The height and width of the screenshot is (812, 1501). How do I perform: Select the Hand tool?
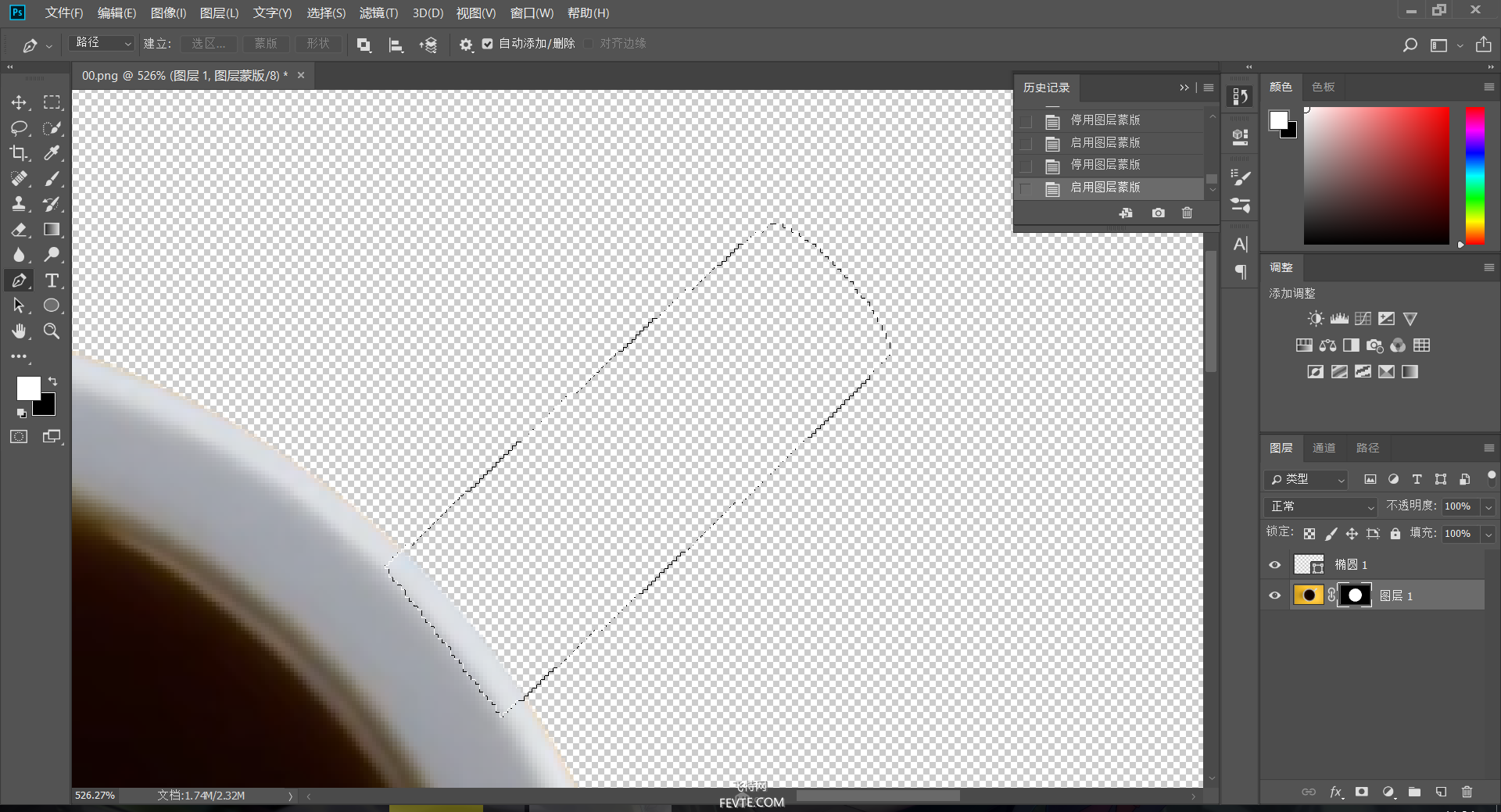[x=20, y=331]
